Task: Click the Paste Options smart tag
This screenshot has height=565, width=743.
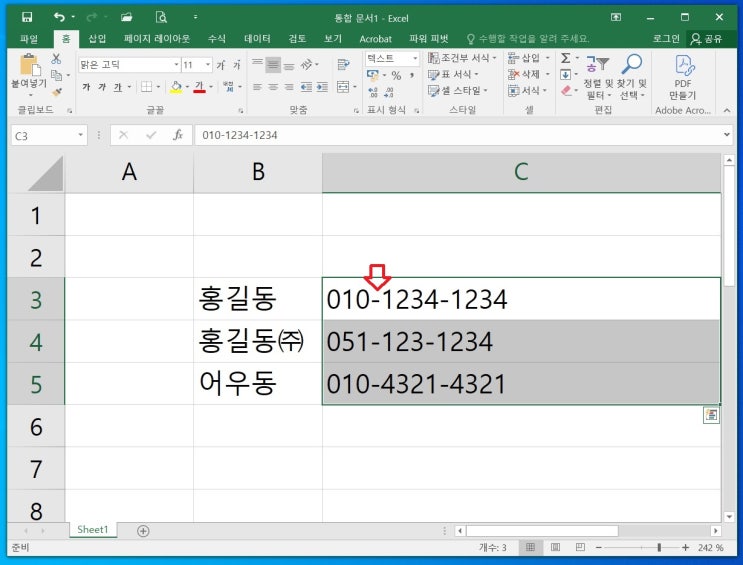Action: [x=711, y=415]
